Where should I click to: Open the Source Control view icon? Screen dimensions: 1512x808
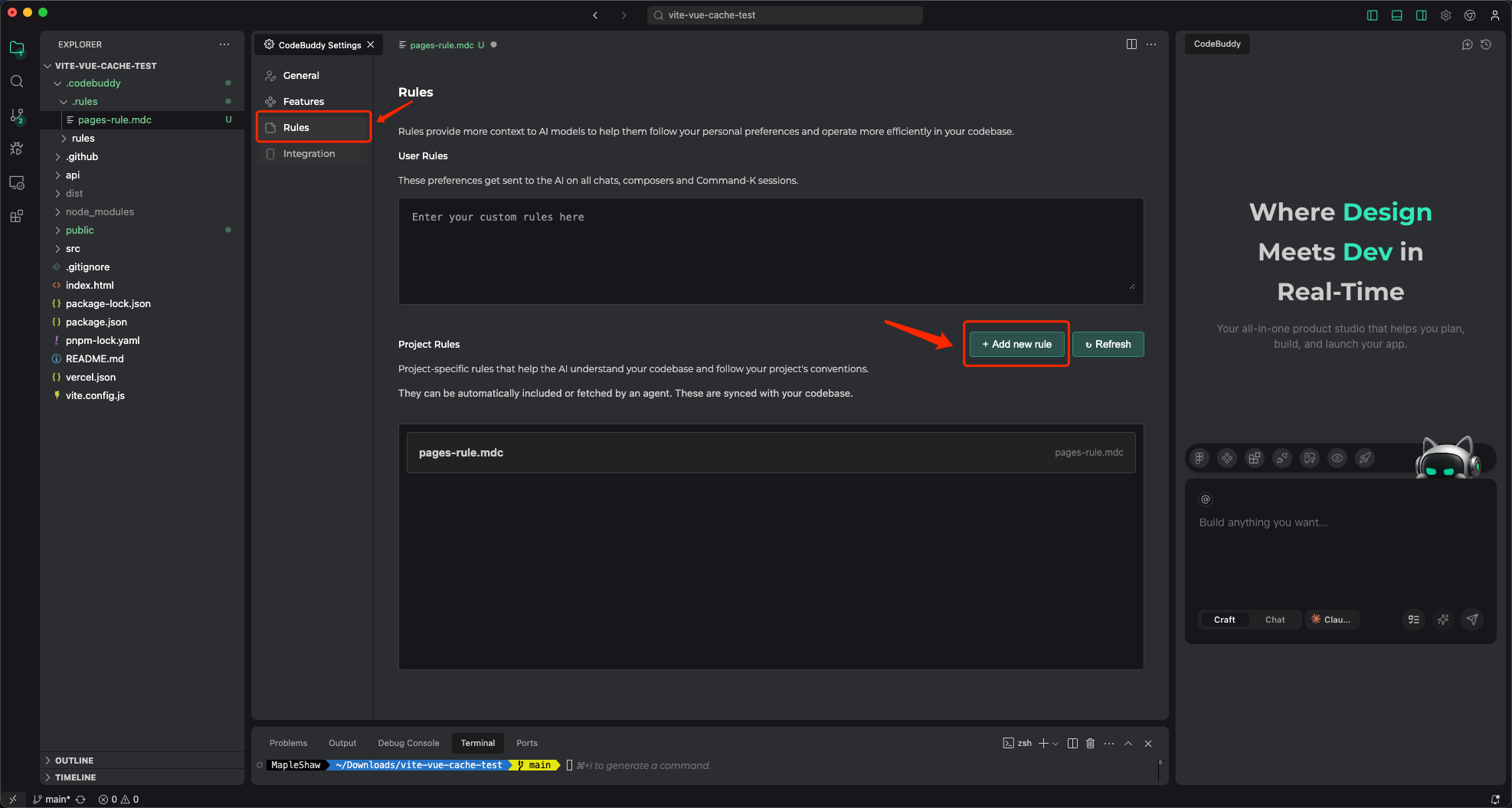[17, 116]
